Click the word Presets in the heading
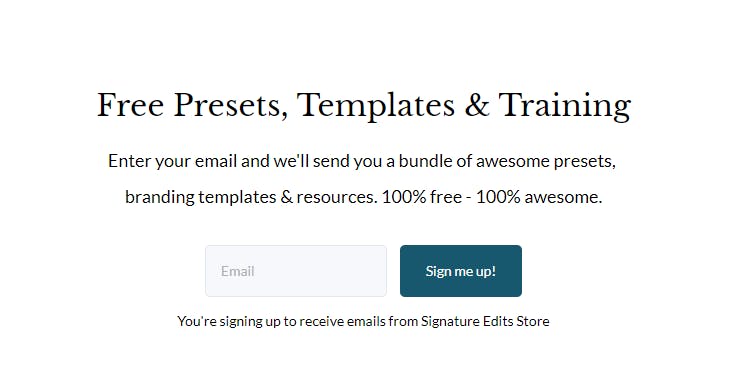This screenshot has width=739, height=366. coord(230,106)
